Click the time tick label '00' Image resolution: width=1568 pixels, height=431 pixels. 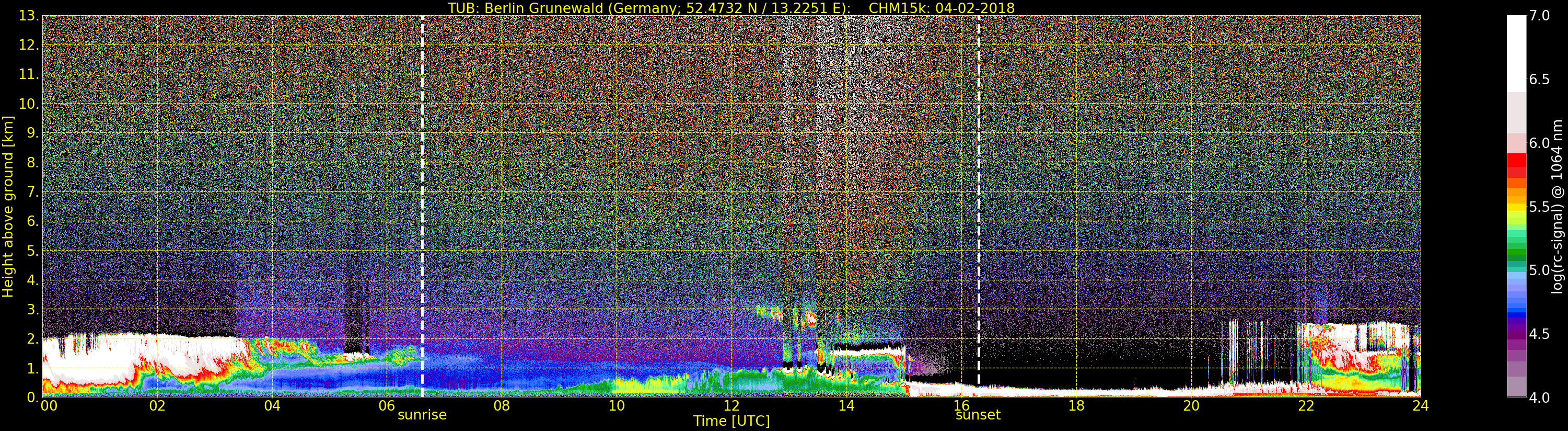point(49,405)
